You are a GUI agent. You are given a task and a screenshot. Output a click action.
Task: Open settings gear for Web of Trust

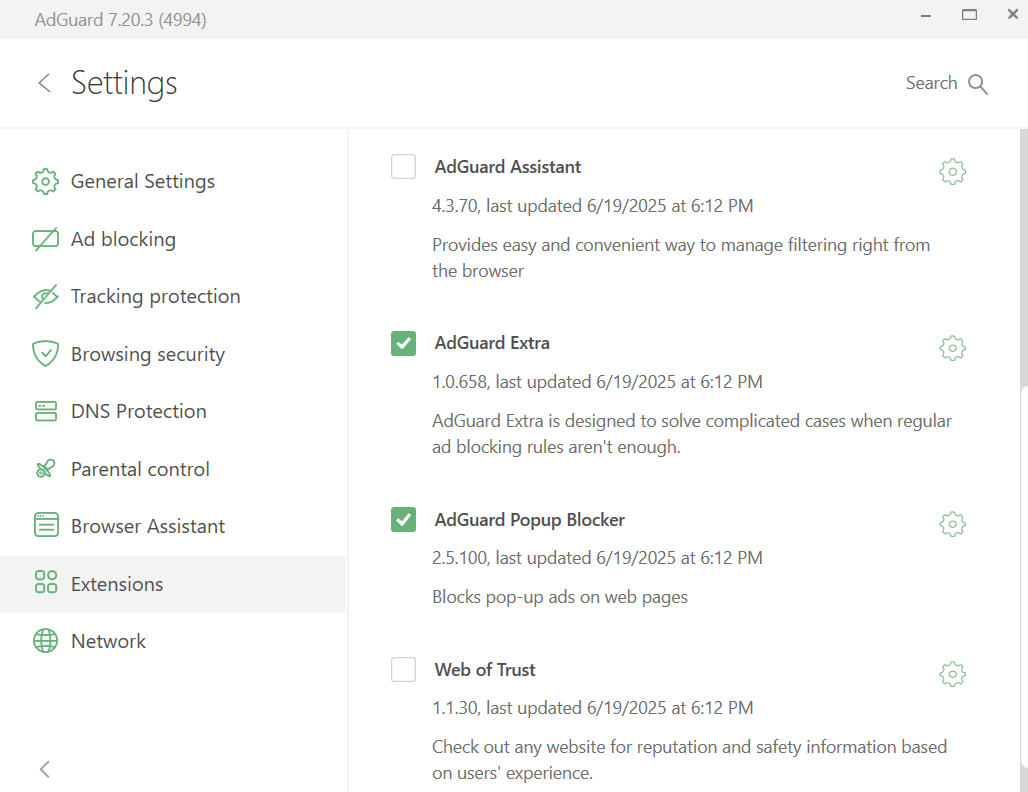click(952, 674)
